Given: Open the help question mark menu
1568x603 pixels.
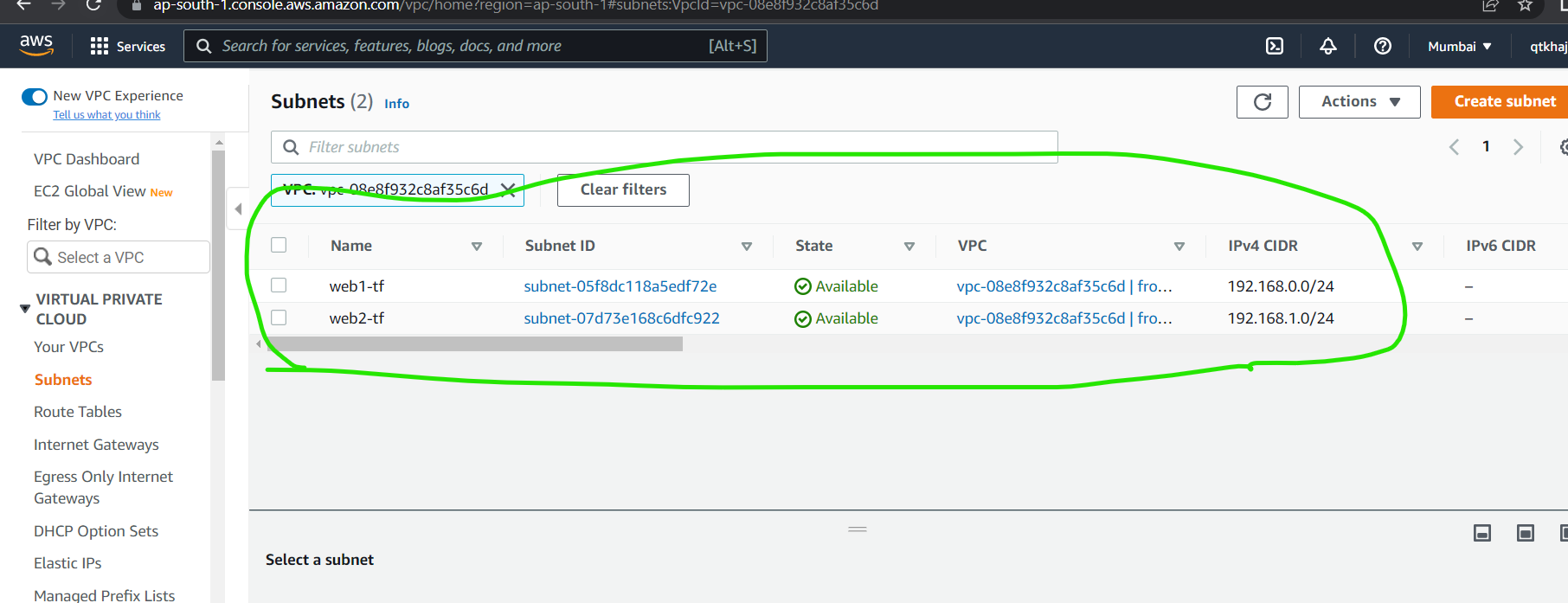Looking at the screenshot, I should [1383, 46].
